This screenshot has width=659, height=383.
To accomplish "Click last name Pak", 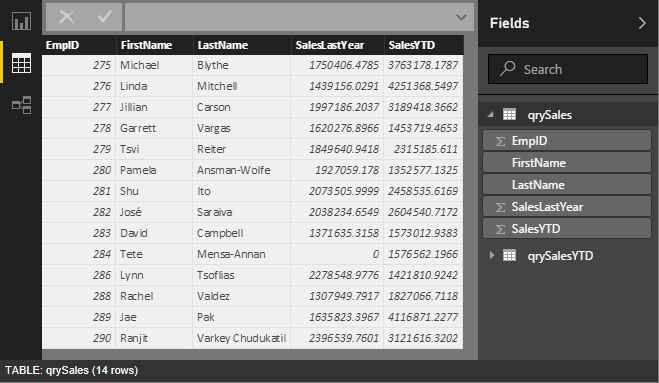I will coord(206,317).
